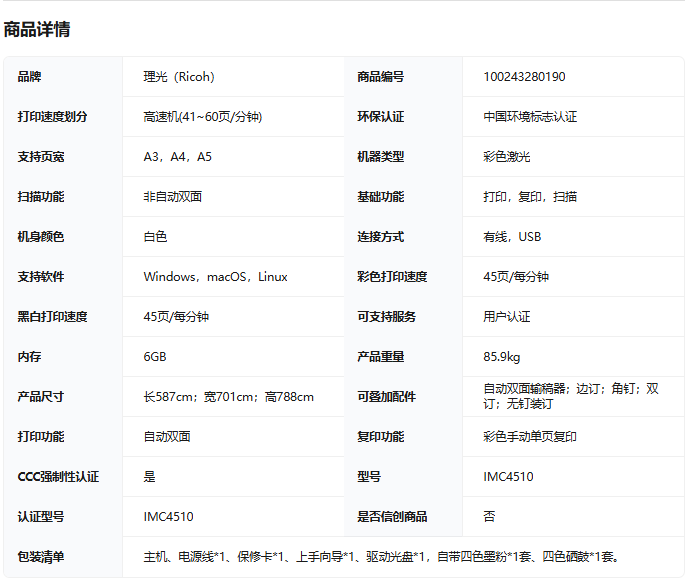Select the 机器类型 label

[x=381, y=157]
